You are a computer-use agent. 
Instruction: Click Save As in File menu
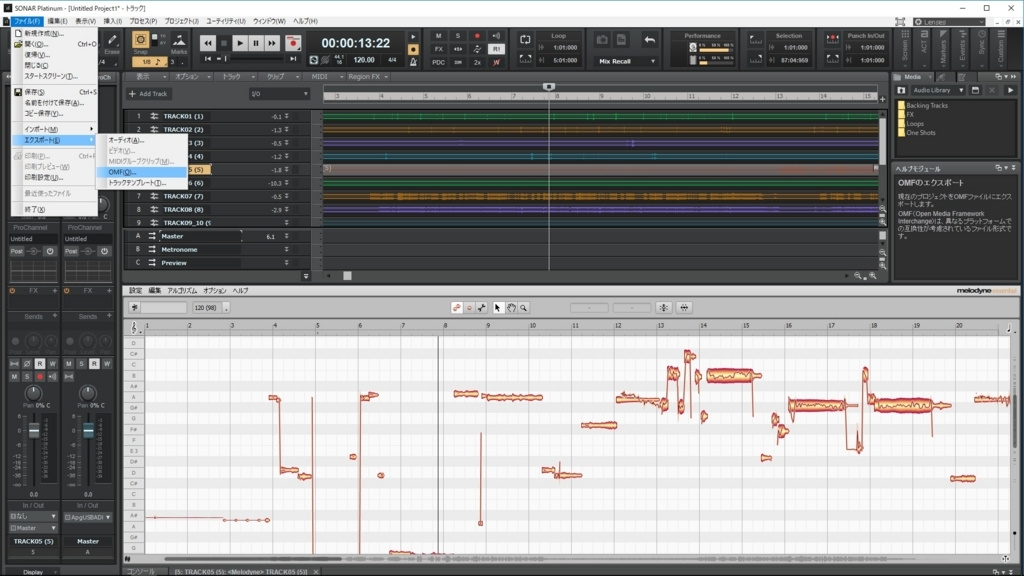tap(54, 103)
